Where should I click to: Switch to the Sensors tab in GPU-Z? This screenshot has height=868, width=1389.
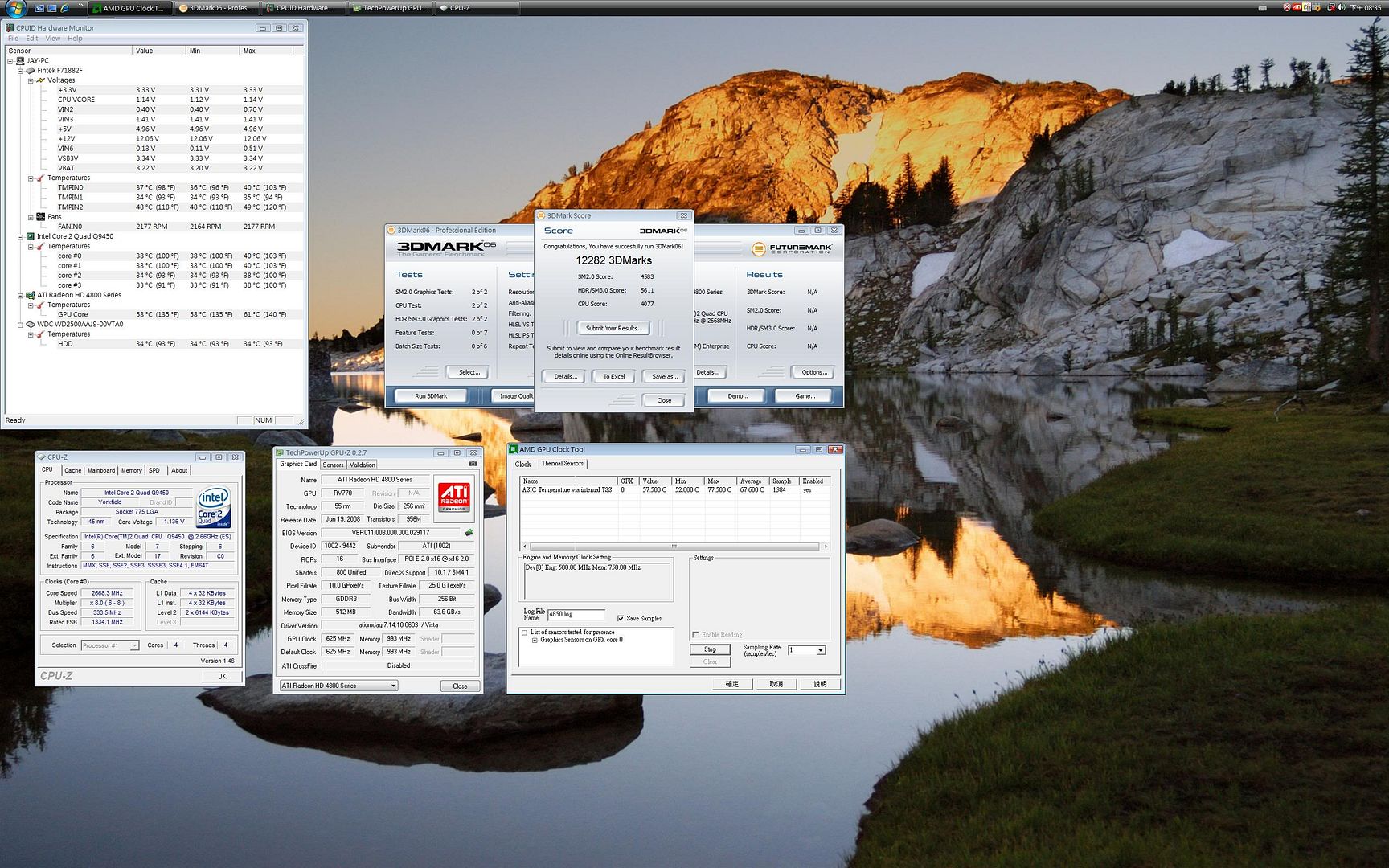333,465
